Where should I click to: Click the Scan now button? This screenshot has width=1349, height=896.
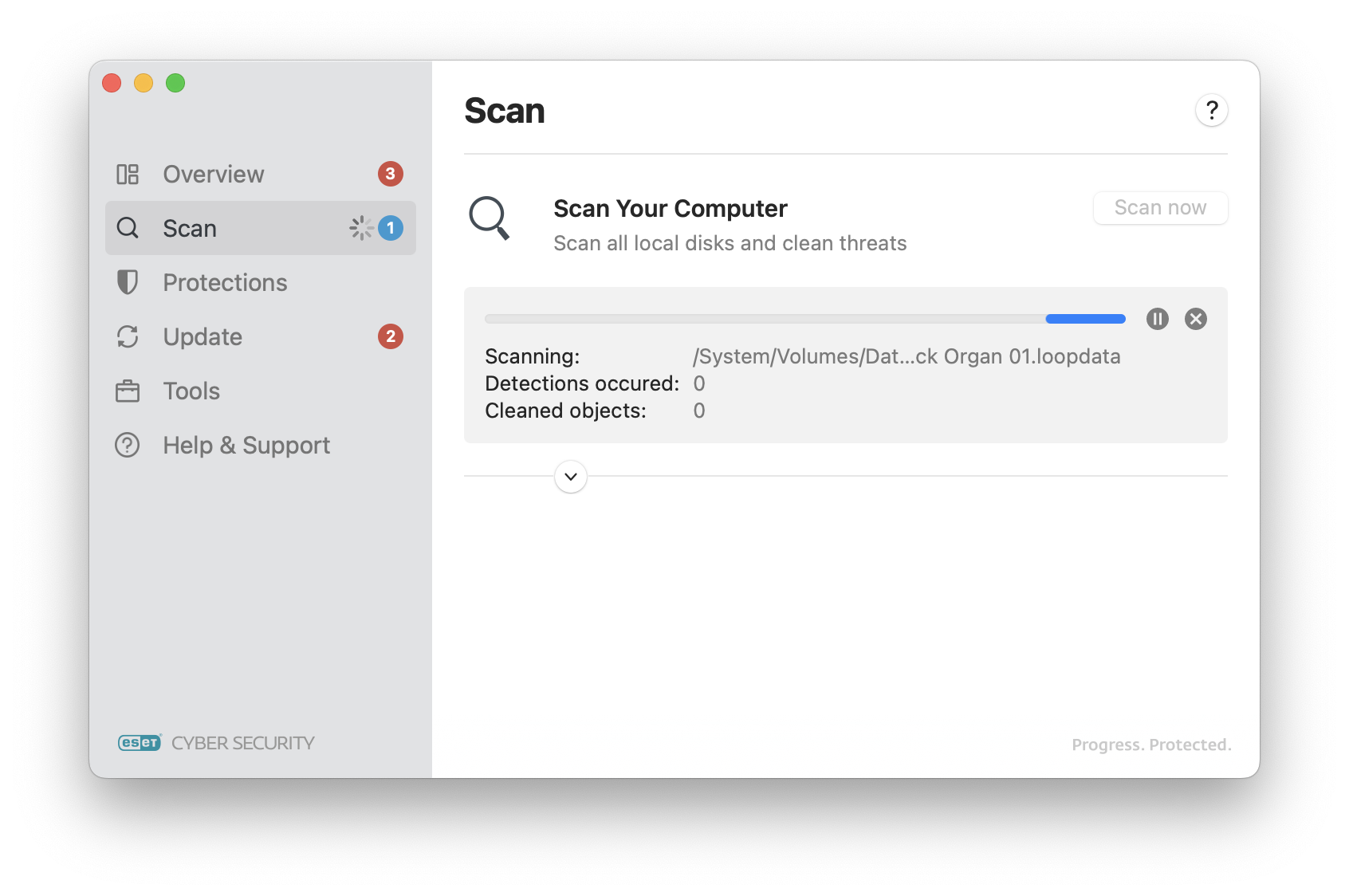click(x=1160, y=208)
